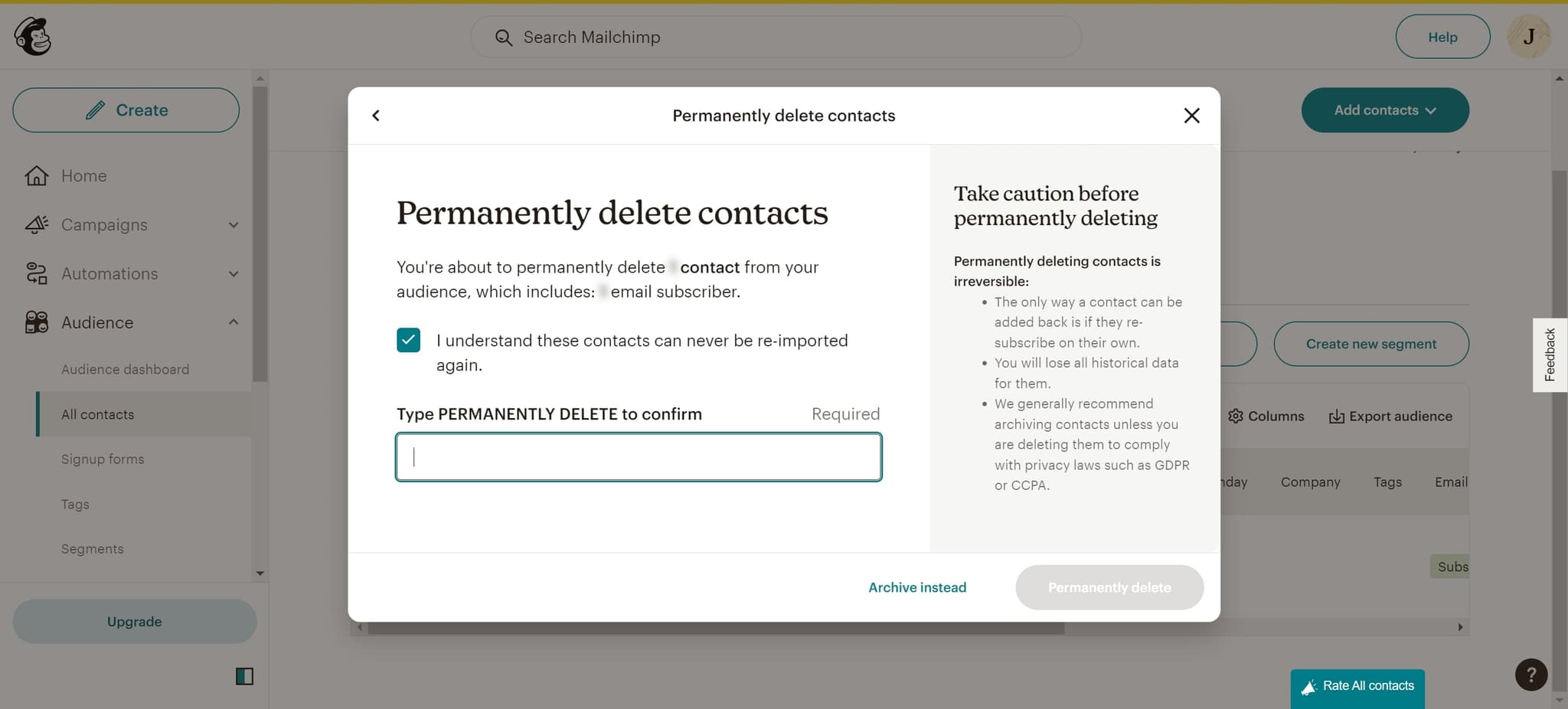Go to Signup forms in sidebar
The image size is (1568, 709).
pos(103,459)
